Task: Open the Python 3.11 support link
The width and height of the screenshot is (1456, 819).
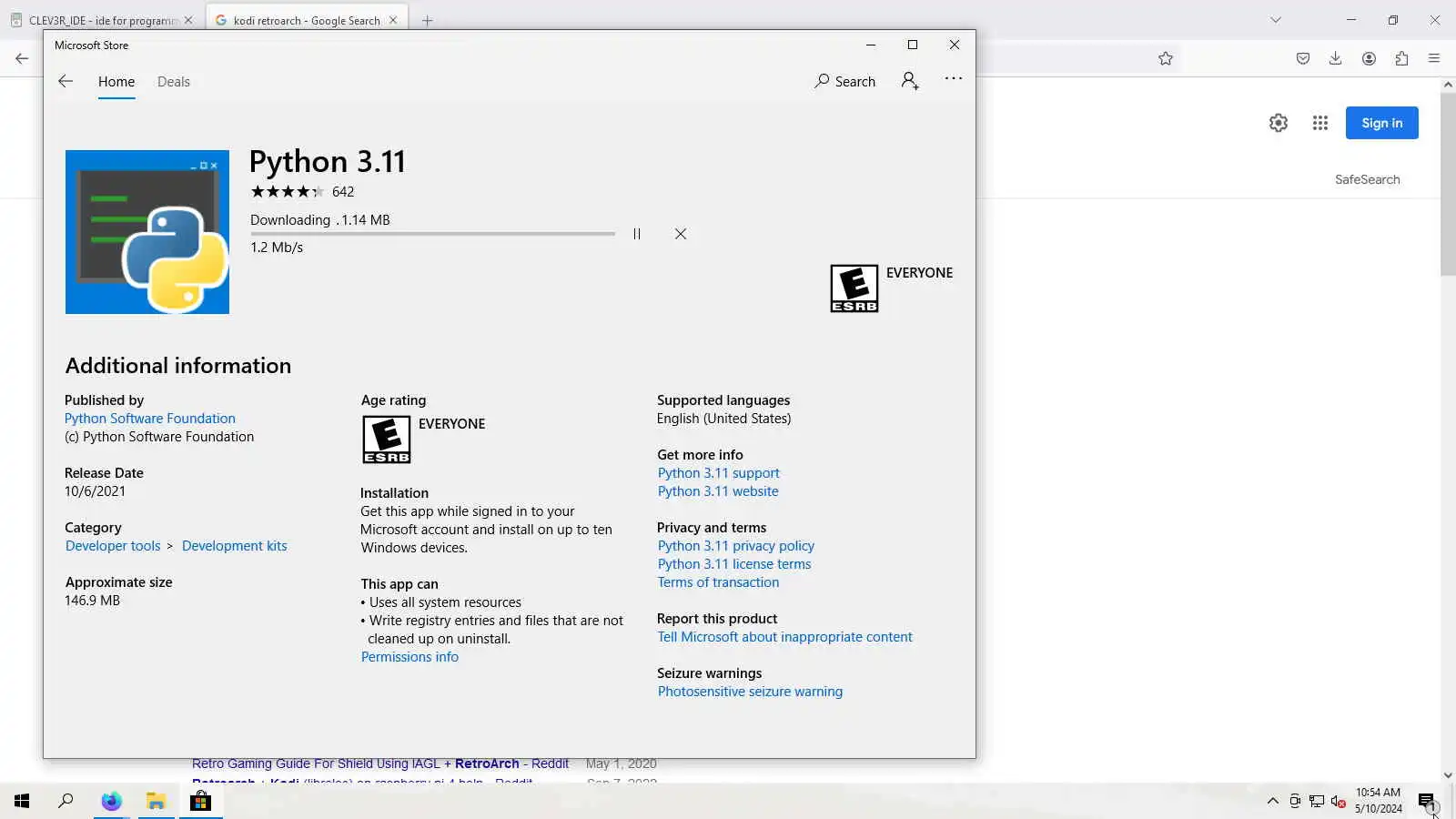Action: tap(719, 473)
